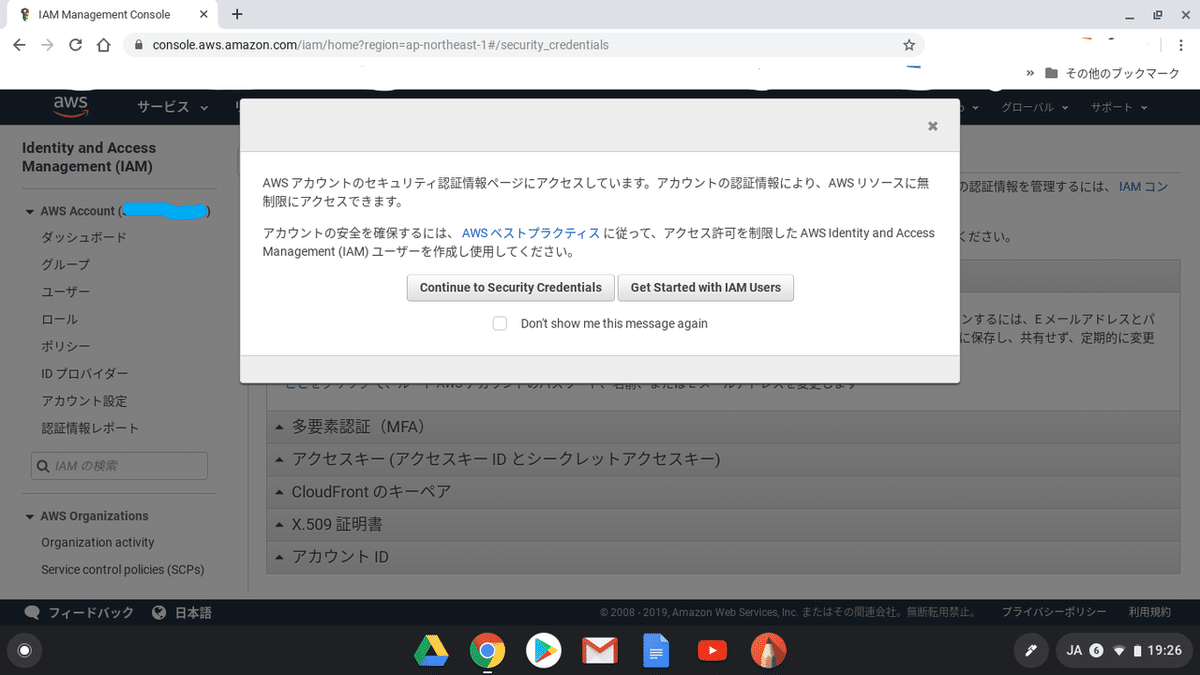The image size is (1200, 675).
Task: Open the 利用規約 footer link
Action: (x=1150, y=612)
